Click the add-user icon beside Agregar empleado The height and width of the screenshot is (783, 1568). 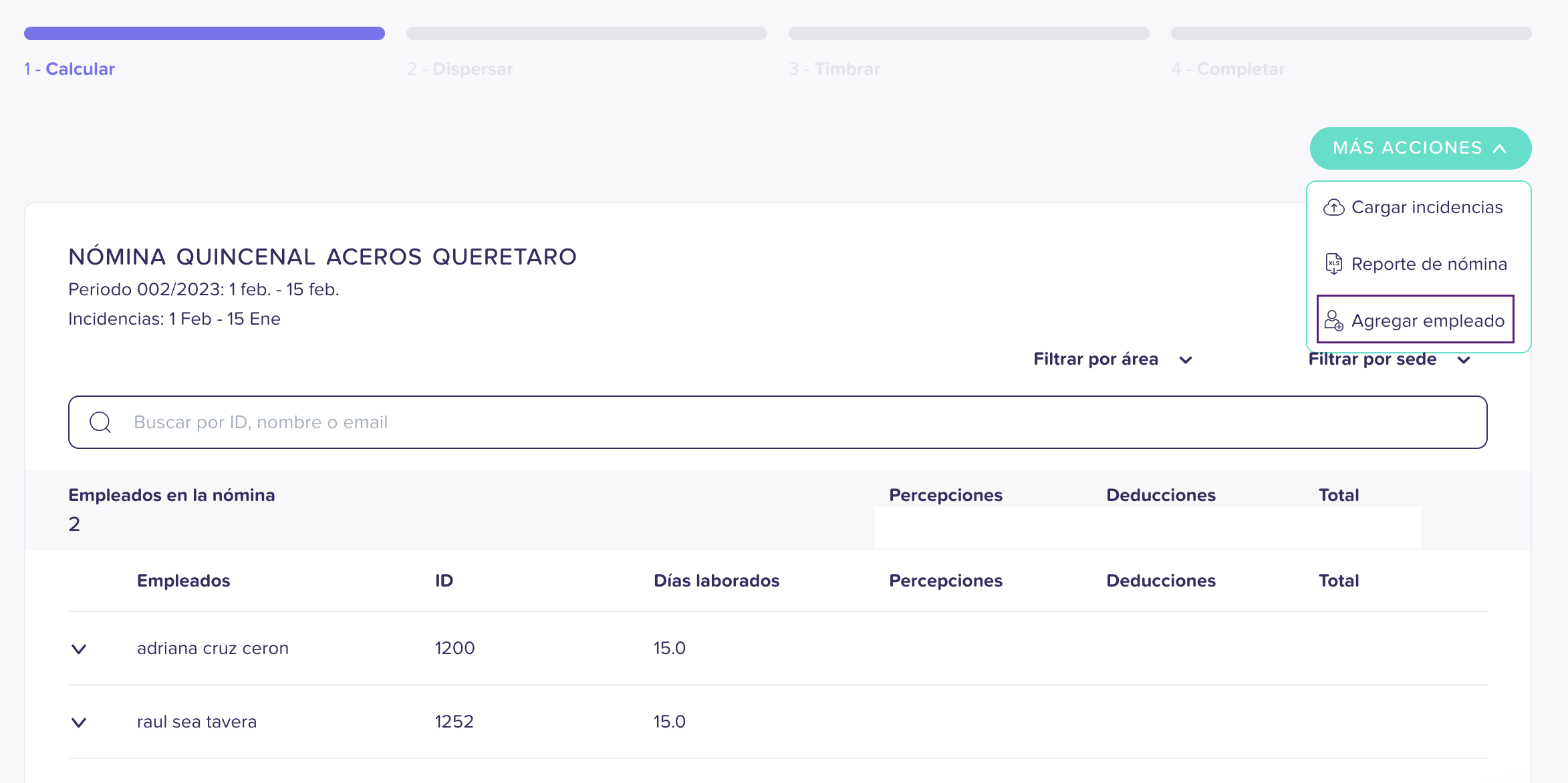(1333, 321)
